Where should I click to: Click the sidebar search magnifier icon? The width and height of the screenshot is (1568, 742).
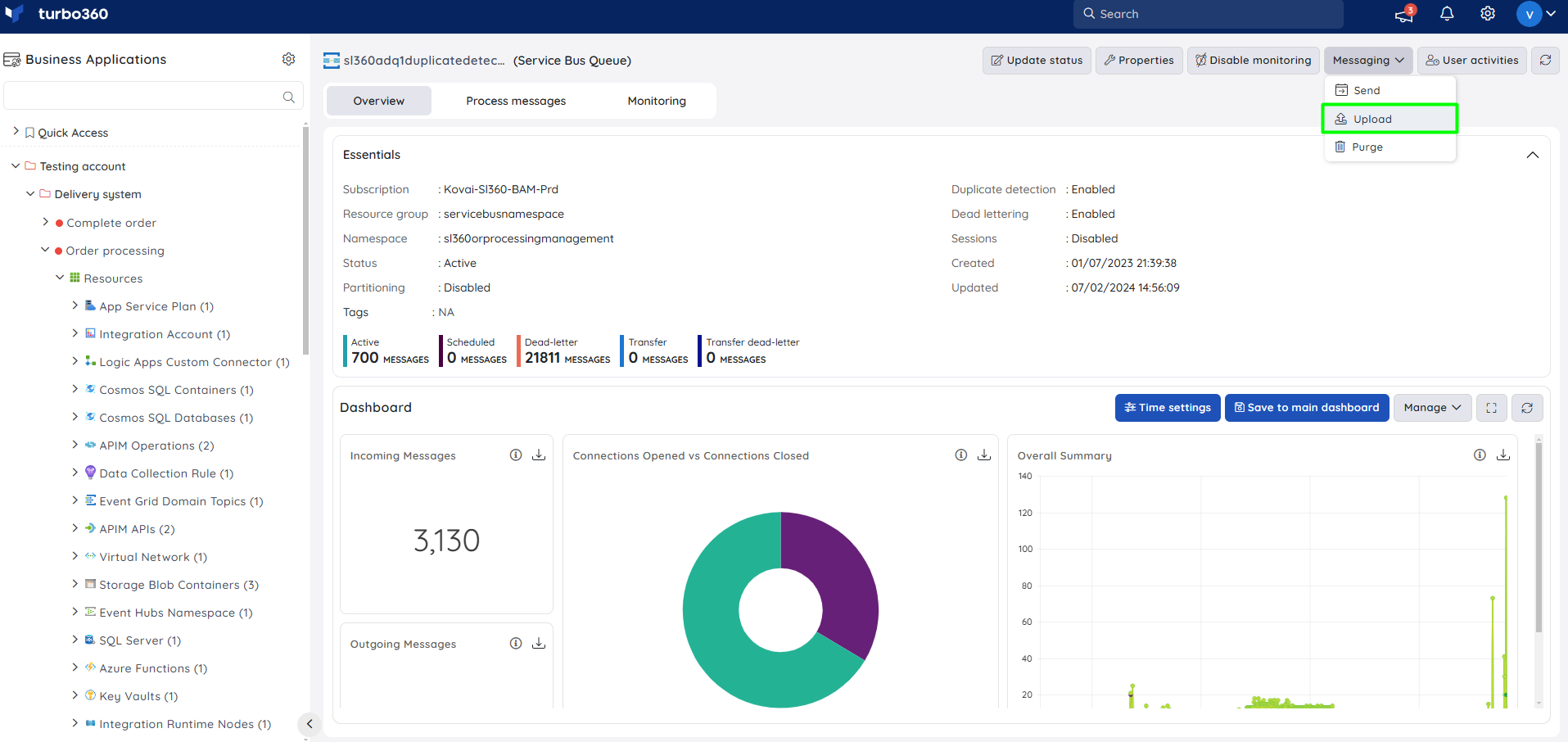tap(288, 97)
